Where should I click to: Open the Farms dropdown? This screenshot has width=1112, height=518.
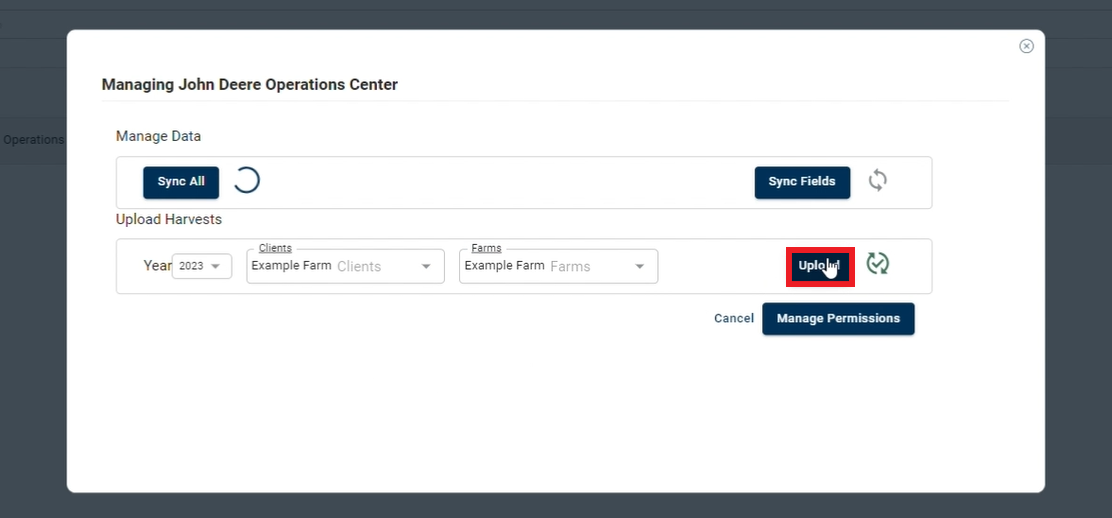558,266
